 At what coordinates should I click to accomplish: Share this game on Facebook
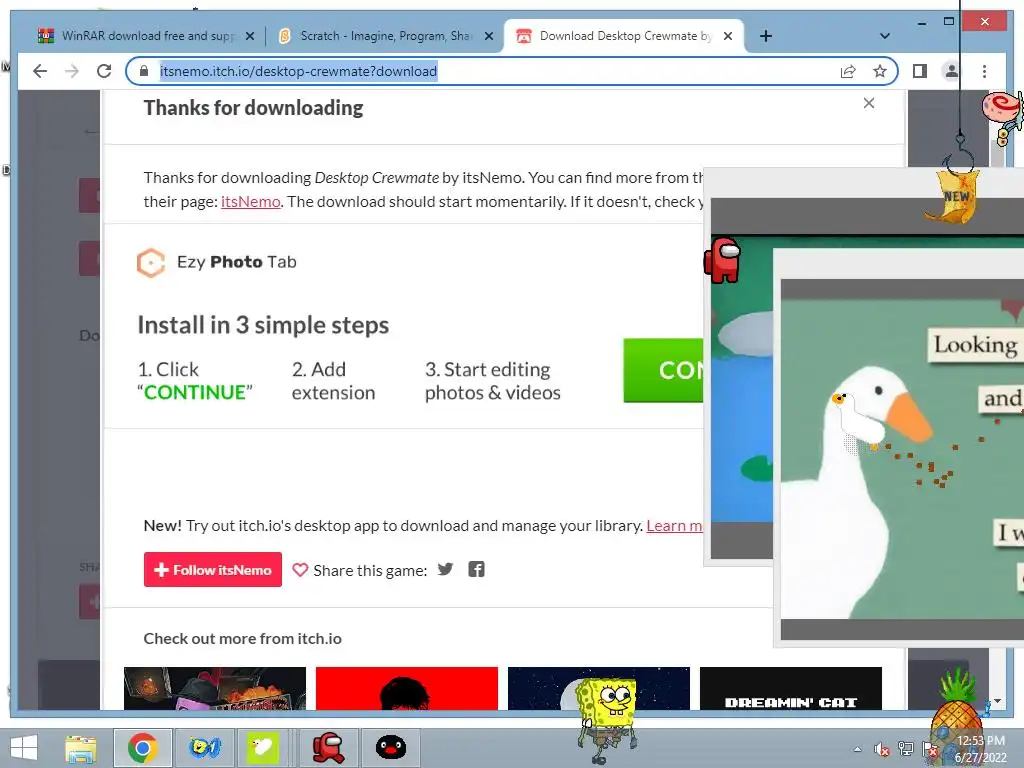point(477,569)
